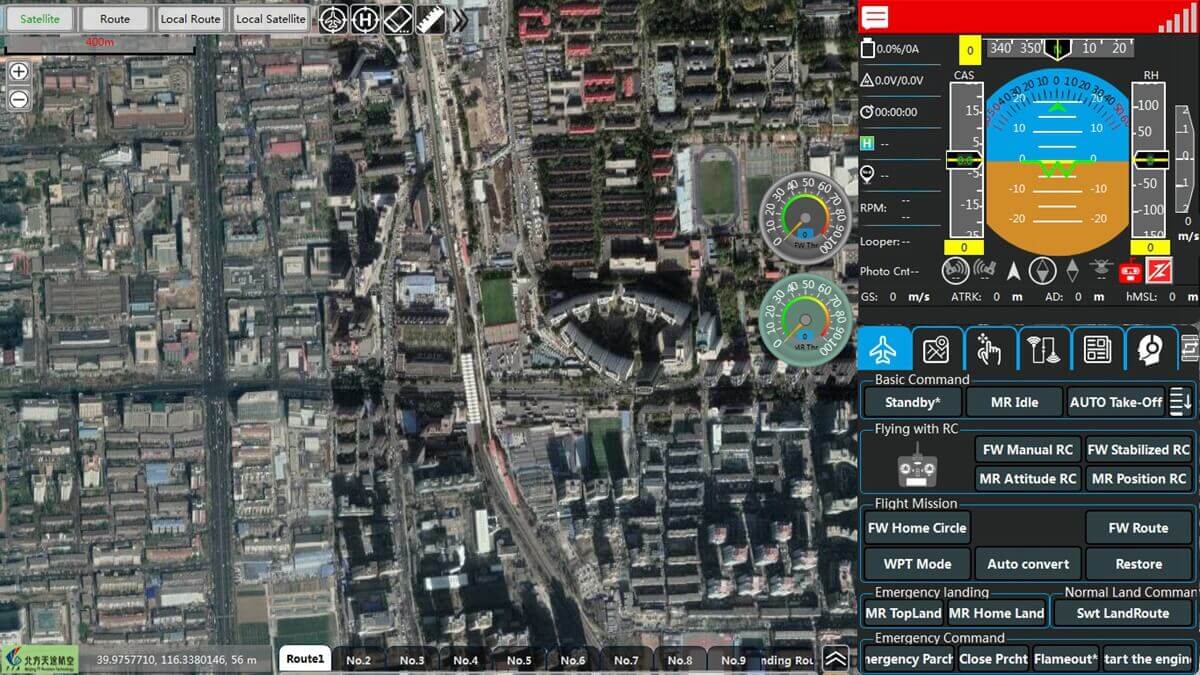Click the red remote controller icon

click(x=1130, y=270)
